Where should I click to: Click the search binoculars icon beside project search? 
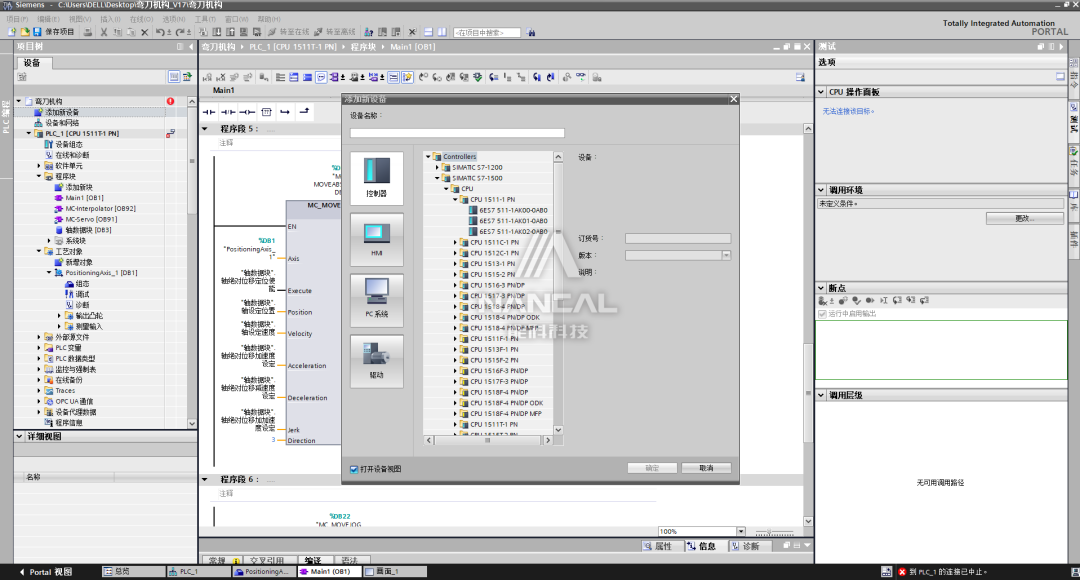[x=530, y=32]
